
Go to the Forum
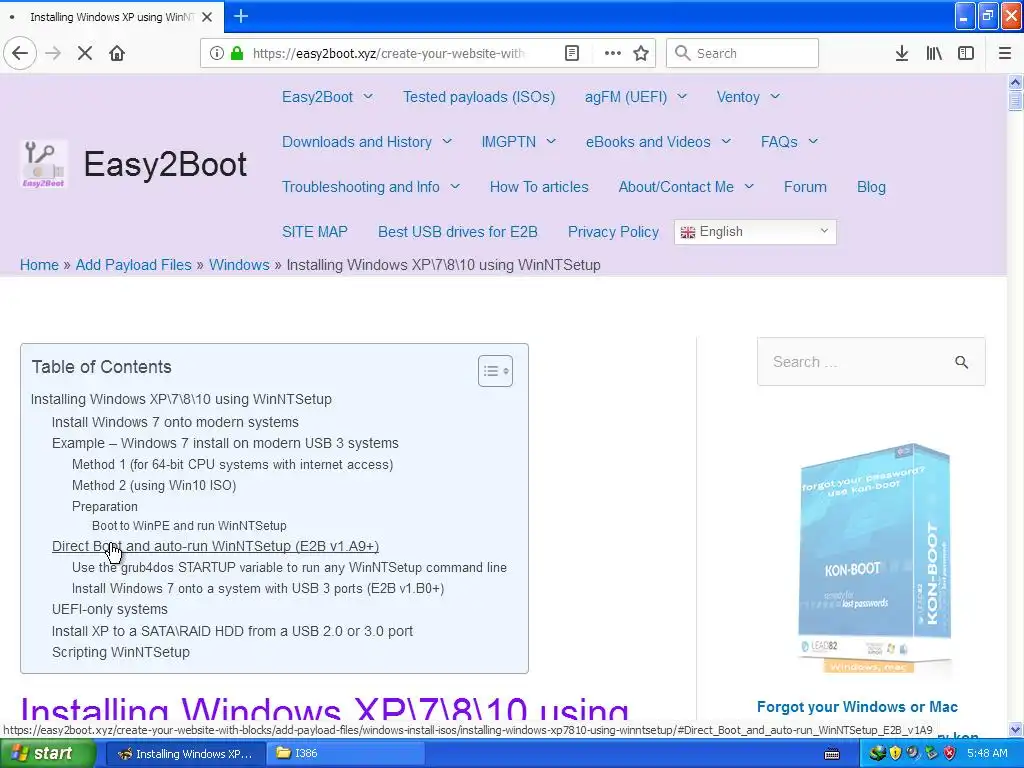click(x=805, y=187)
